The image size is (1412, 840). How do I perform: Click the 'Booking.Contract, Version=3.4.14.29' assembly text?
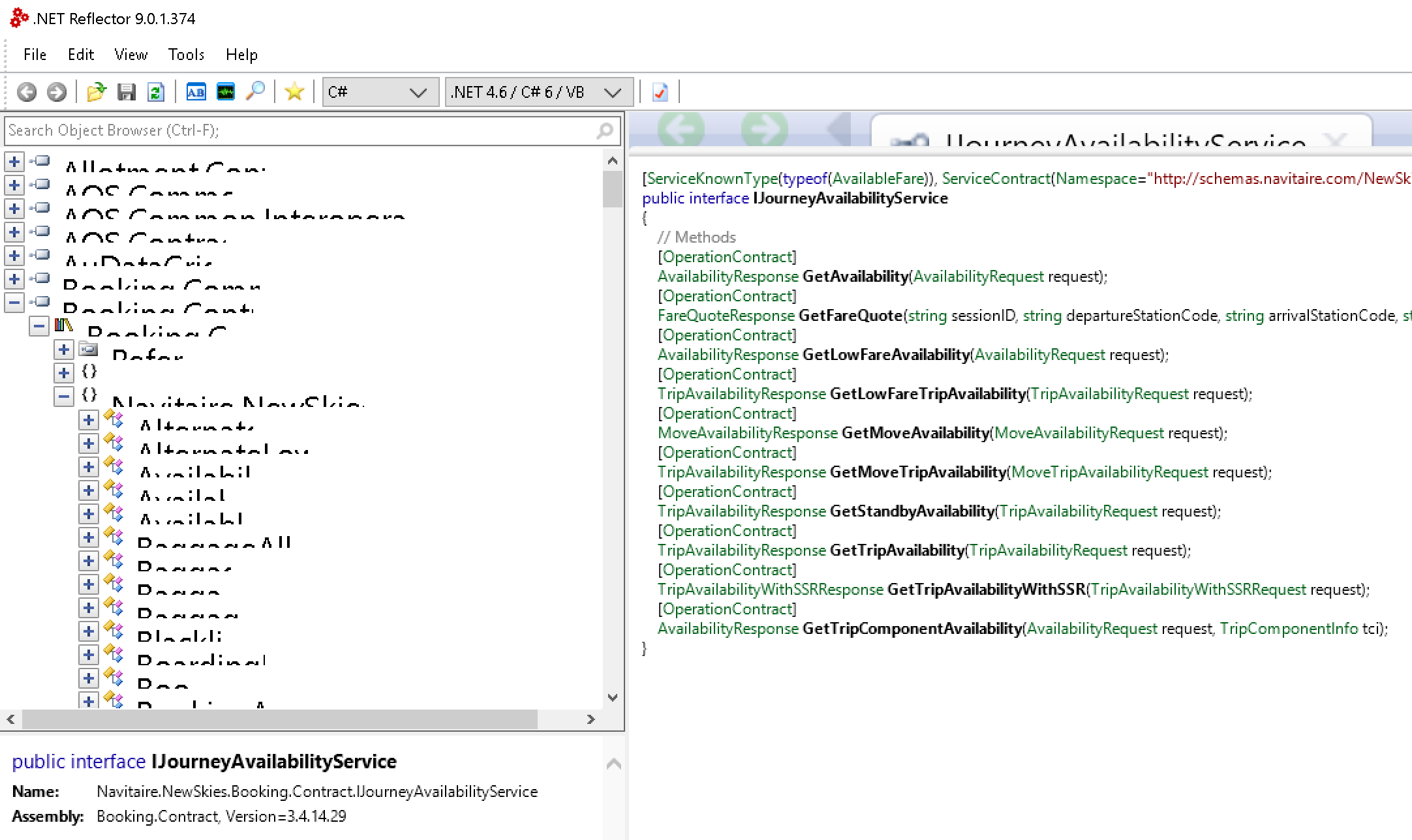click(x=221, y=817)
